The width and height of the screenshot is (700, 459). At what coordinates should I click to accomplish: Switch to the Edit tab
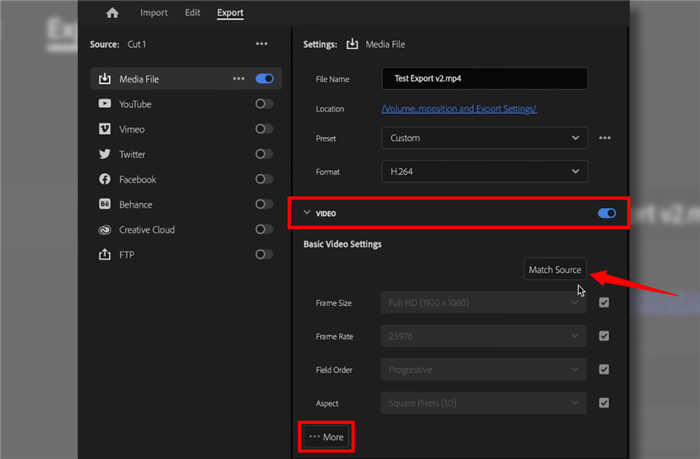pos(192,13)
